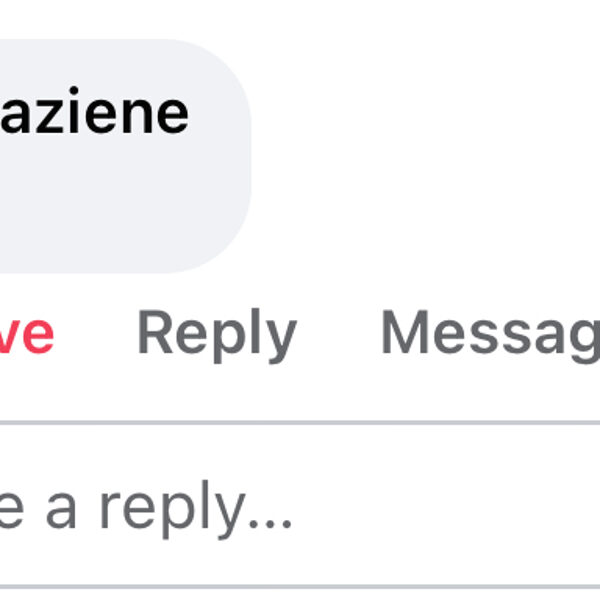Viewport: 600px width, 600px height.
Task: Choose Message from the comment actions
Action: point(490,334)
